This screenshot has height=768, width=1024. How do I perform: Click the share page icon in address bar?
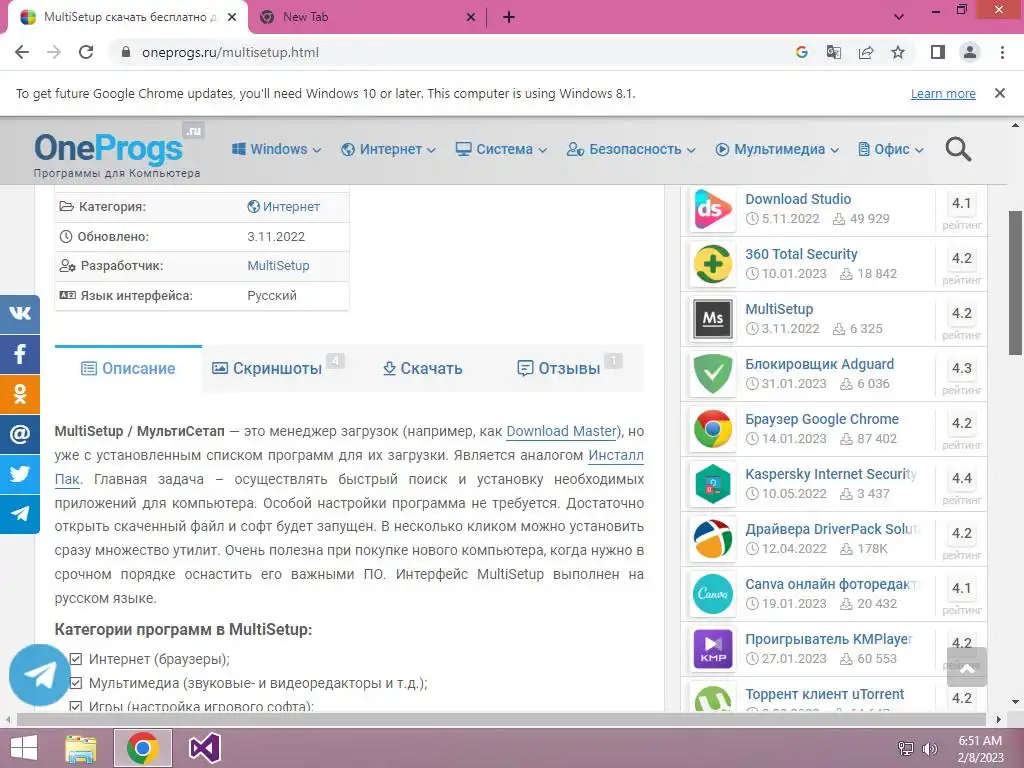pyautogui.click(x=866, y=52)
